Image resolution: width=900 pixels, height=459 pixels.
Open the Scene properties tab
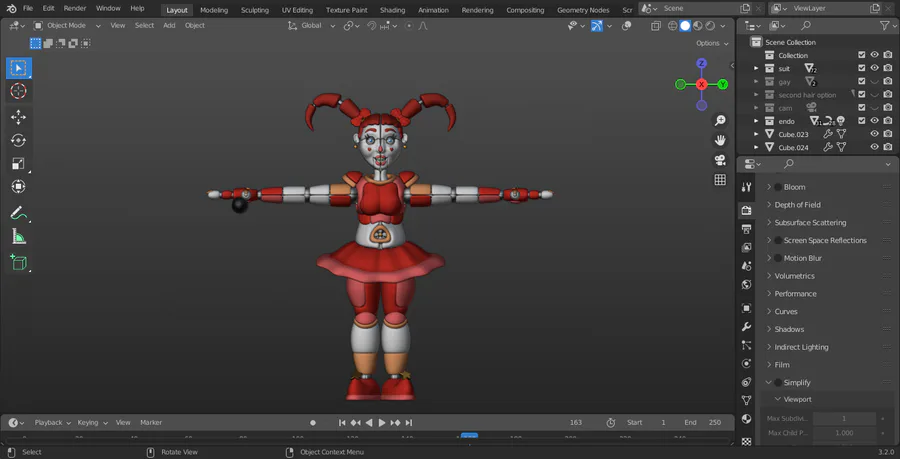click(746, 266)
